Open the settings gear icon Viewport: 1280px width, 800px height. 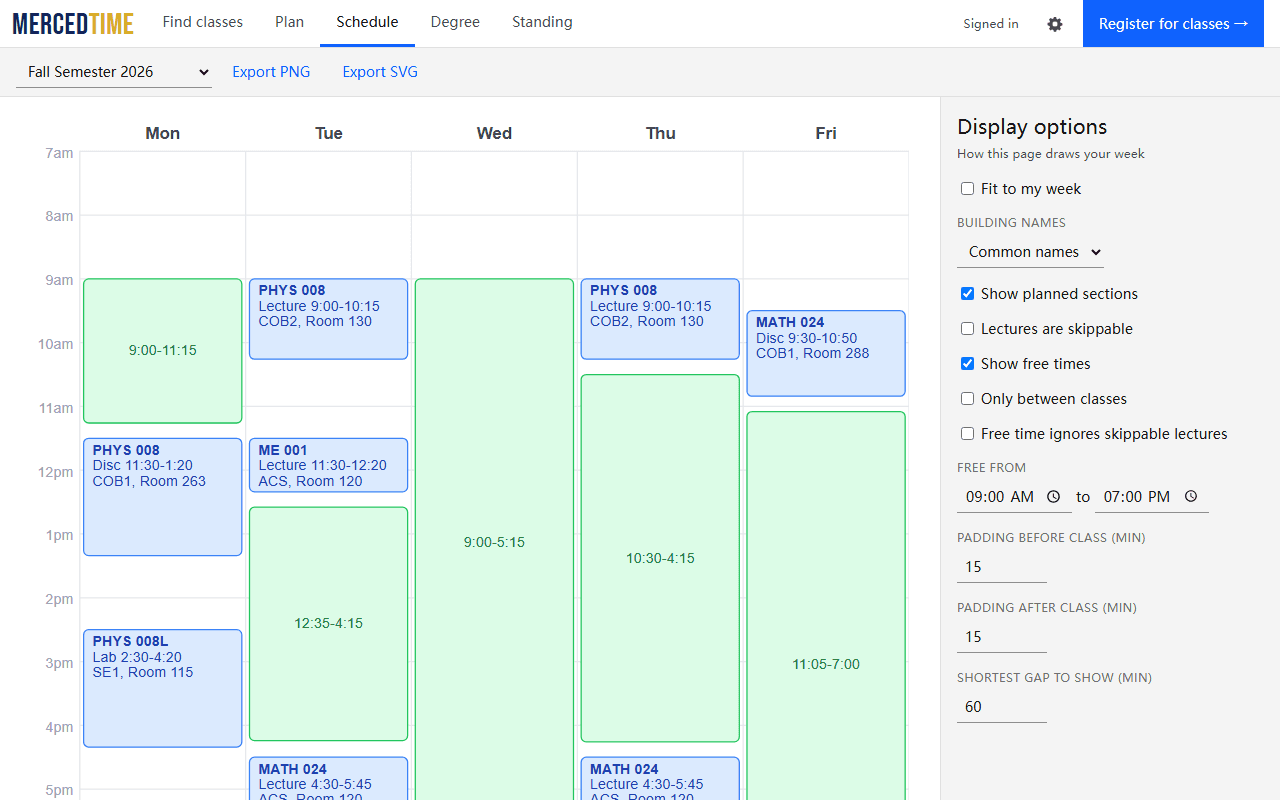1055,24
